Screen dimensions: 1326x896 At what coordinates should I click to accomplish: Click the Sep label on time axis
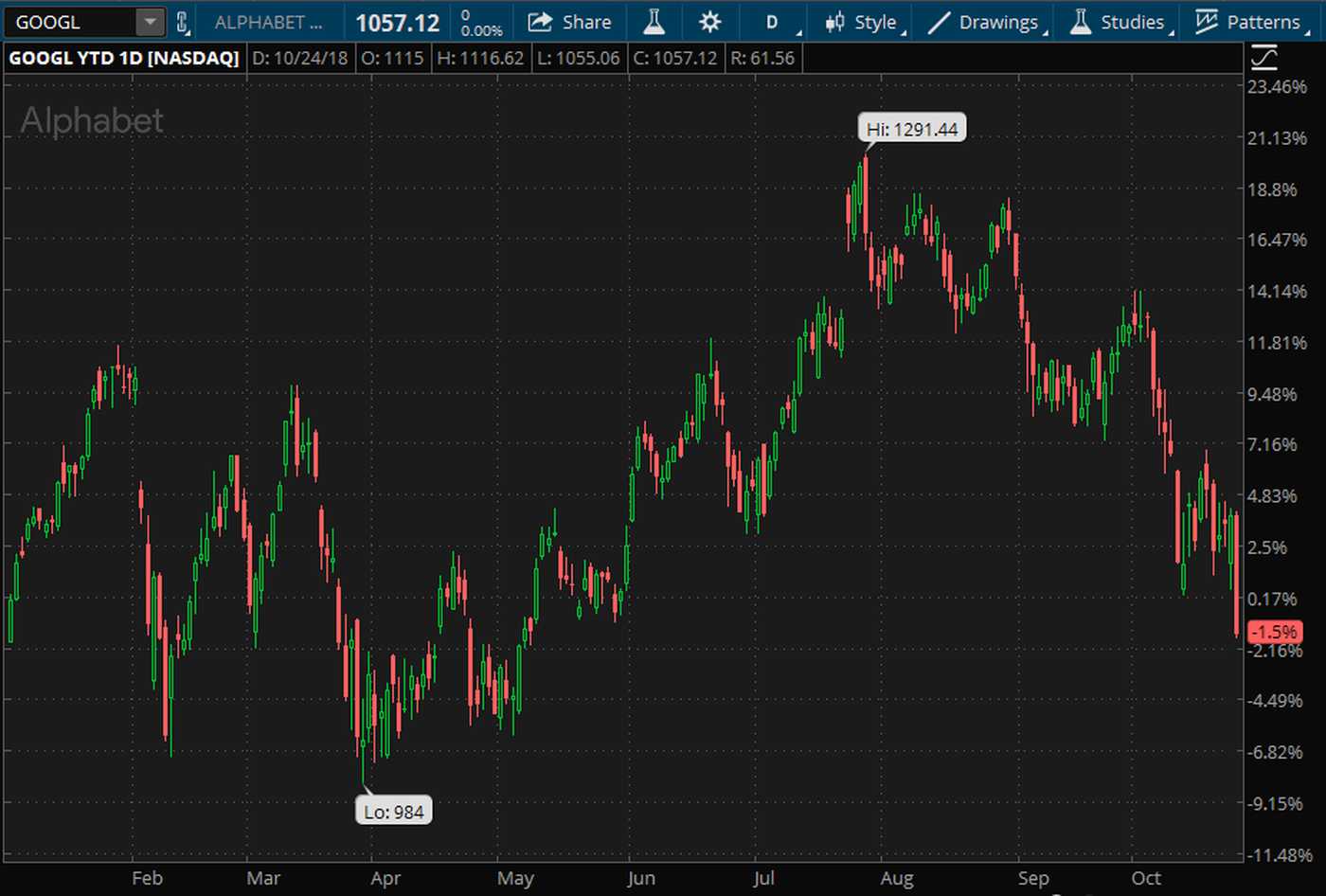click(x=1033, y=878)
